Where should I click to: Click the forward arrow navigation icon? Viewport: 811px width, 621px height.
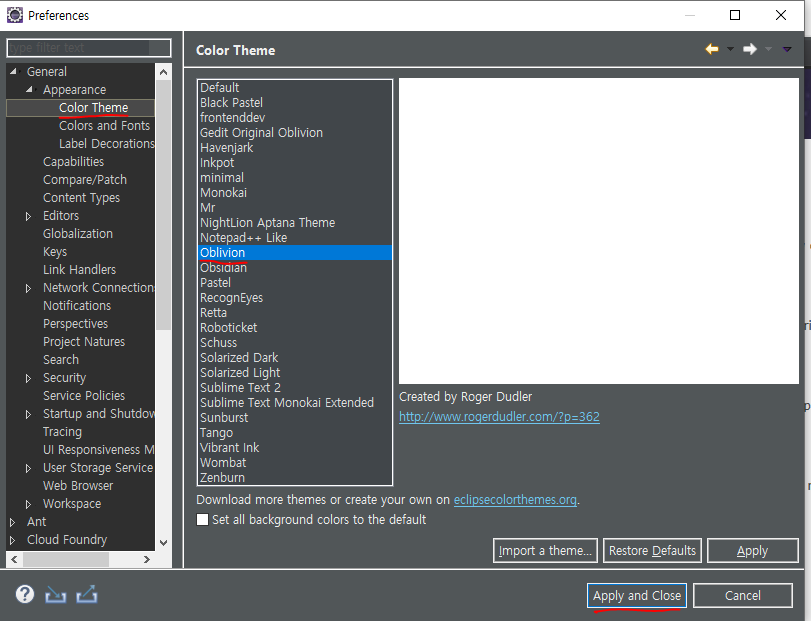(749, 49)
